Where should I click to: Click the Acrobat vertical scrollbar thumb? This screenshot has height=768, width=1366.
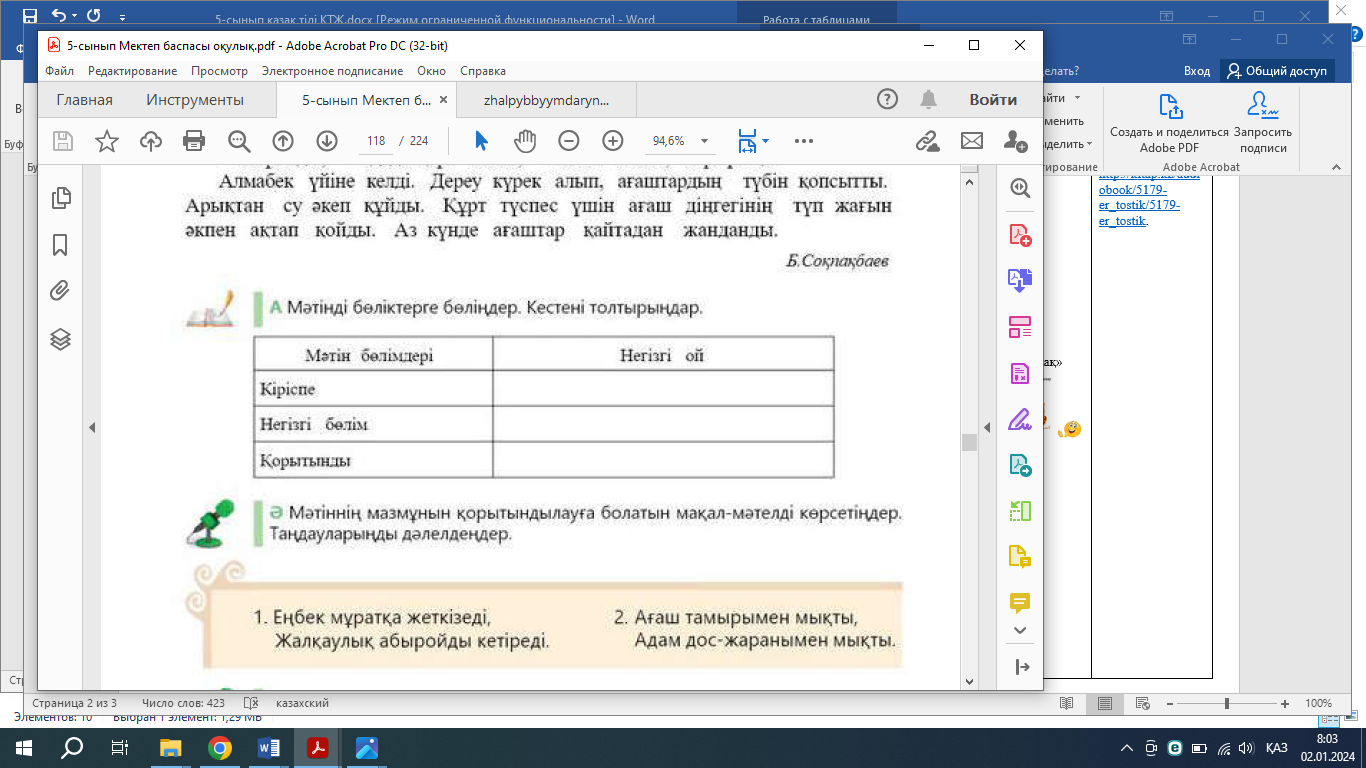click(968, 443)
